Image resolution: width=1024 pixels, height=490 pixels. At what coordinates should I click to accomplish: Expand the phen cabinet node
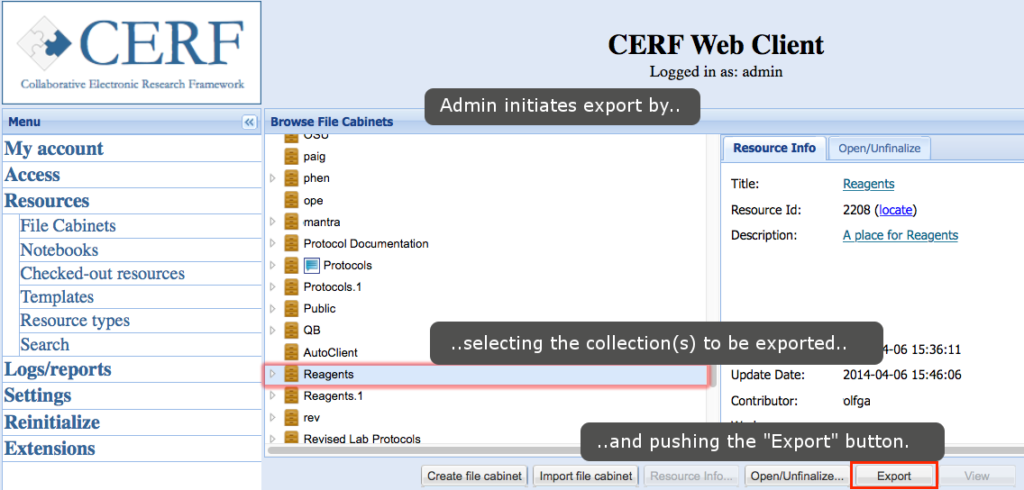[x=273, y=178]
